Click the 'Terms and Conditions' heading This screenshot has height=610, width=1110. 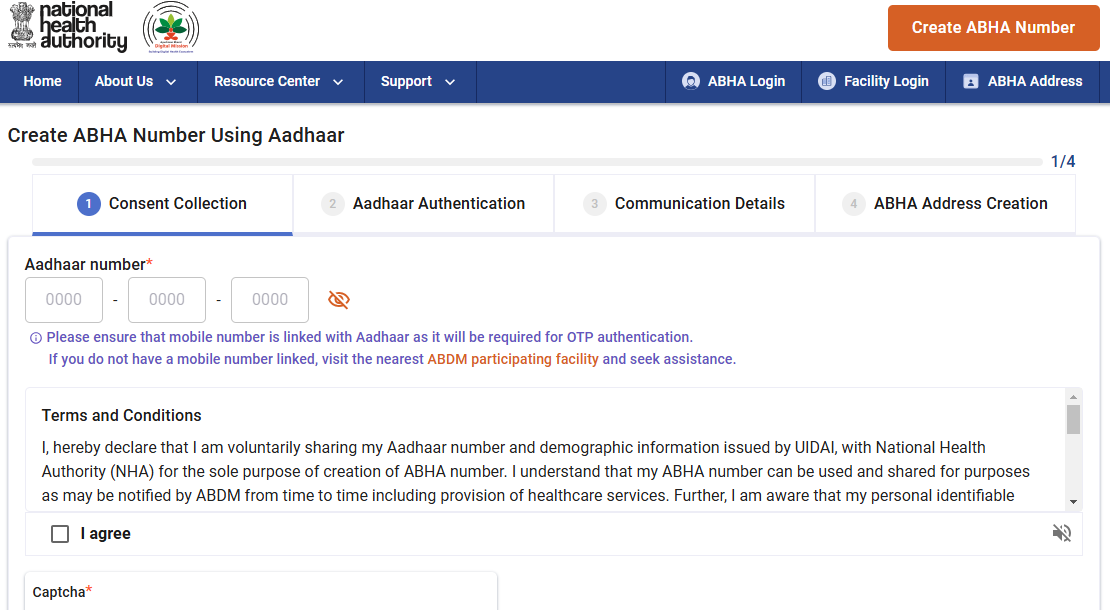122,415
